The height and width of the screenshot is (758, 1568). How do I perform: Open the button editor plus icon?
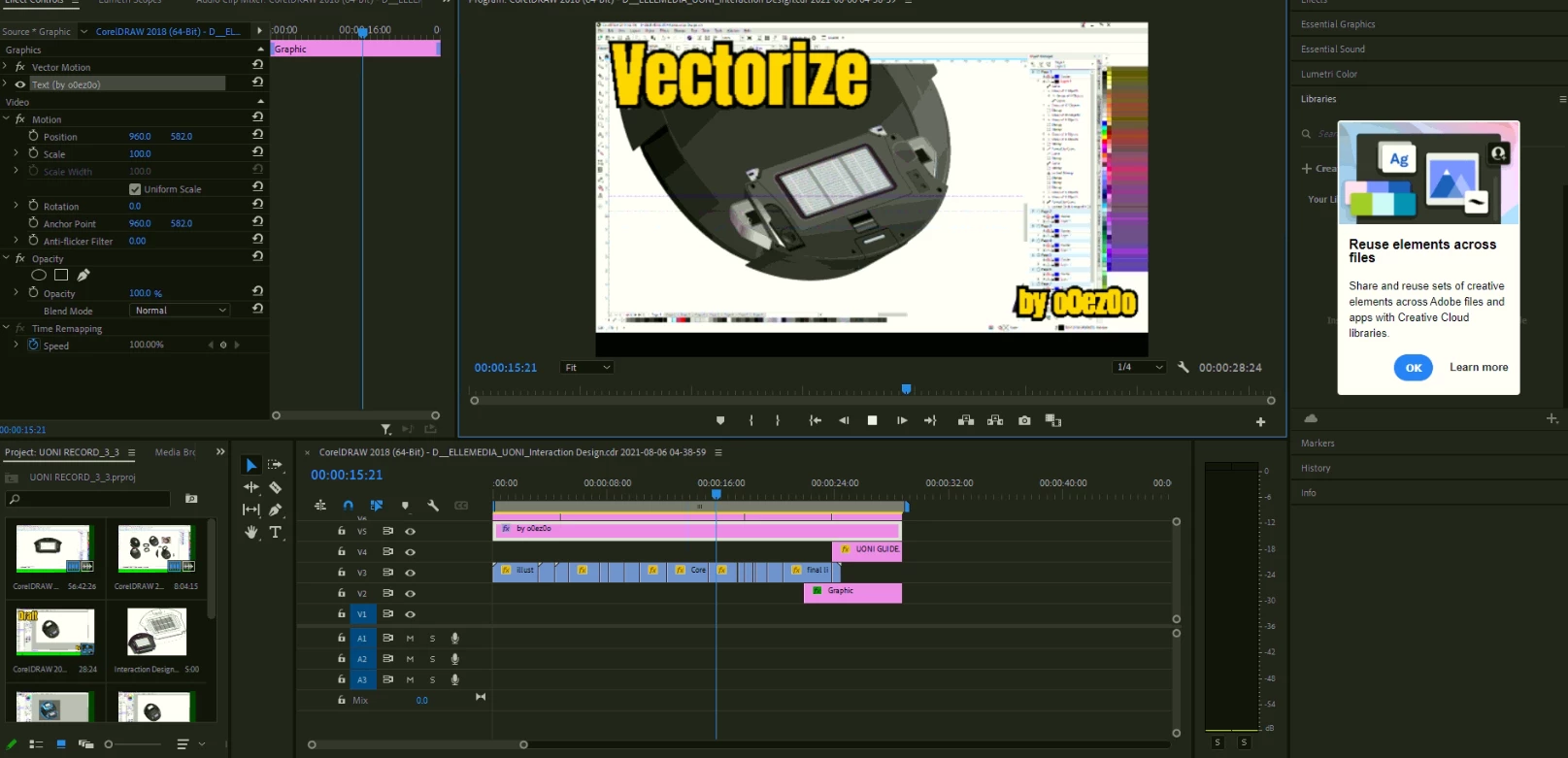coord(1260,421)
